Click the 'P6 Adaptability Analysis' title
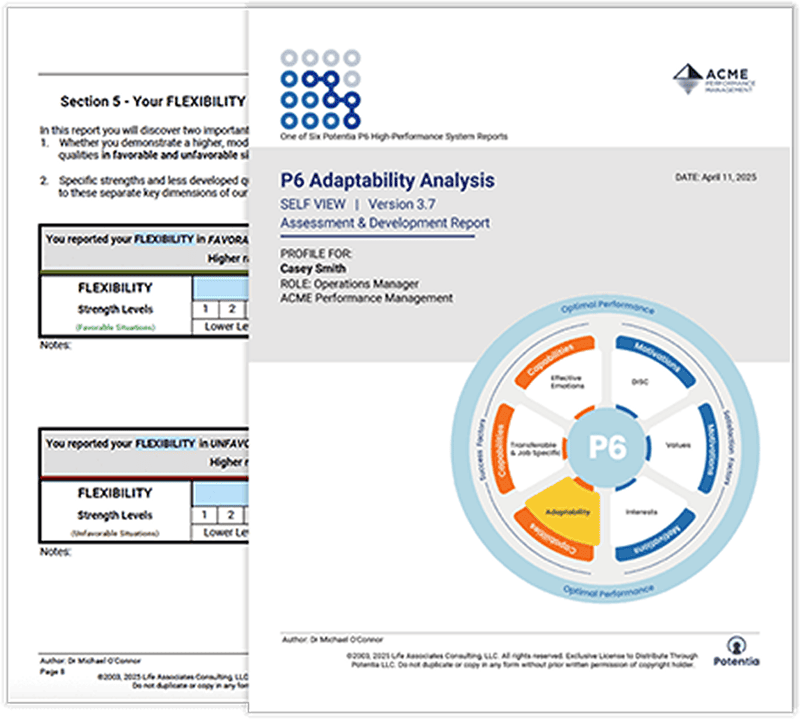The height and width of the screenshot is (720, 800). click(387, 180)
